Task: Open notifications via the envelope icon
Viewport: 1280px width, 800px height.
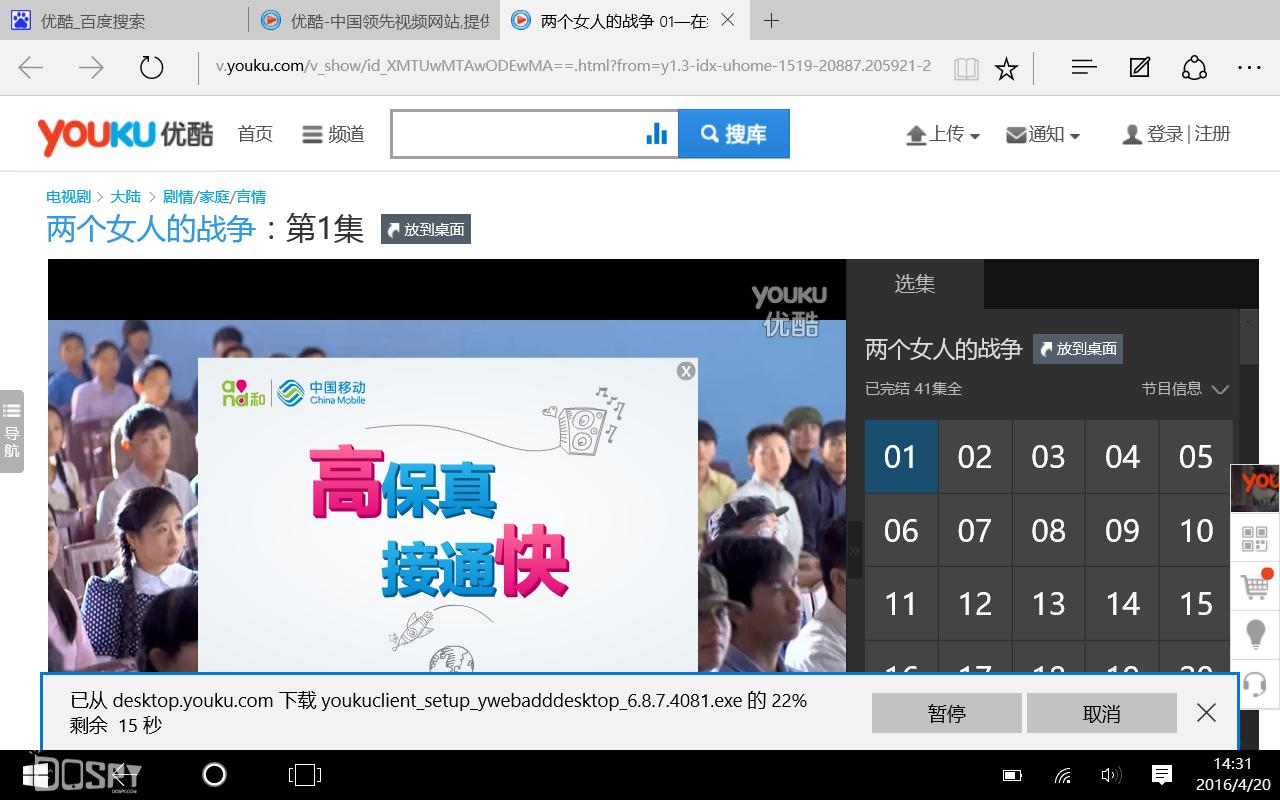Action: (x=1017, y=133)
